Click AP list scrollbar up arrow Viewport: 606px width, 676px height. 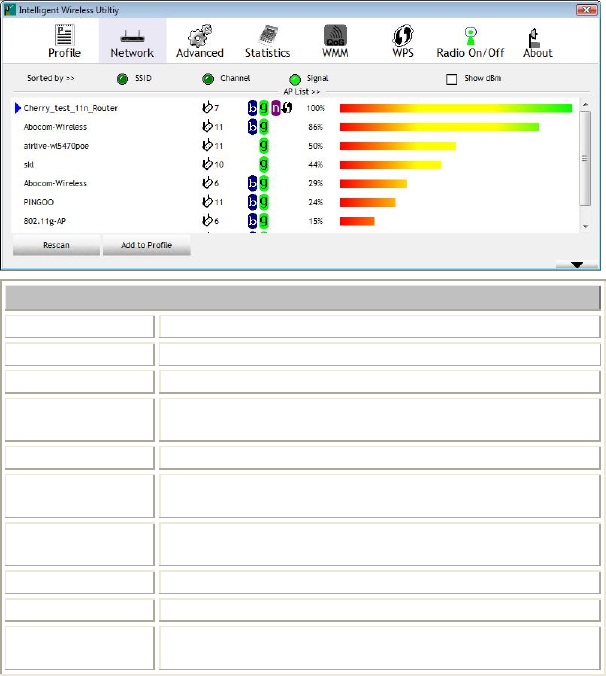585,105
